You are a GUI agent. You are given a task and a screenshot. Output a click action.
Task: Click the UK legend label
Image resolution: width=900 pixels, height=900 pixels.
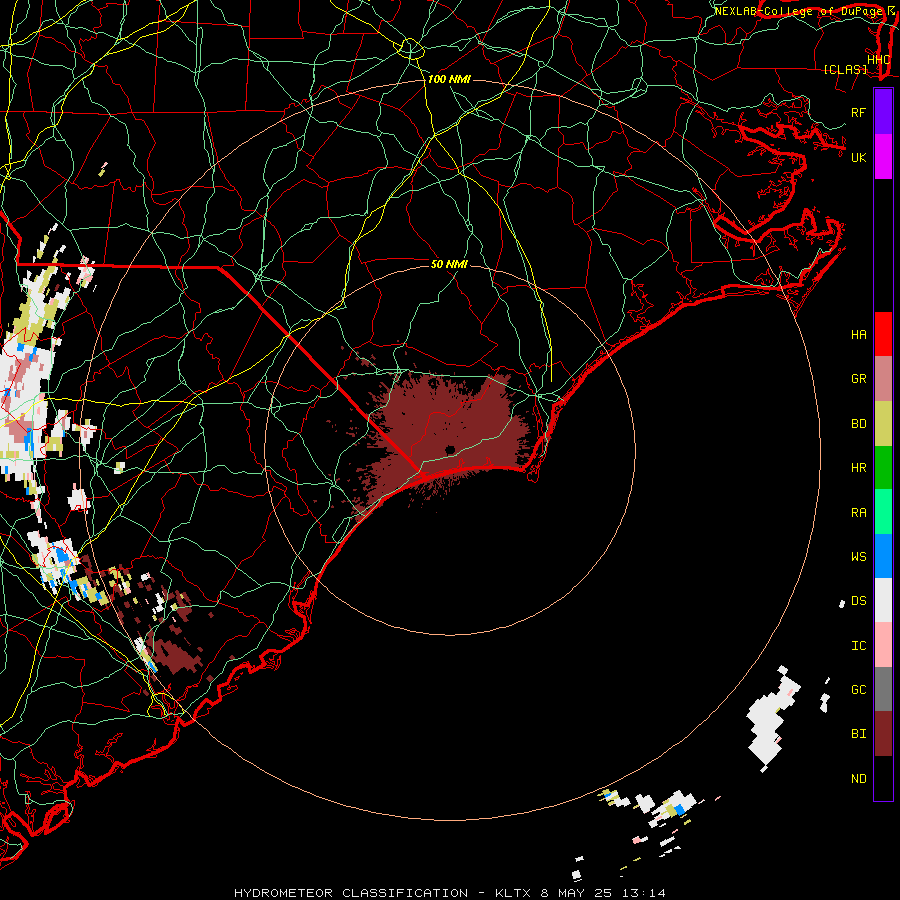pos(859,157)
